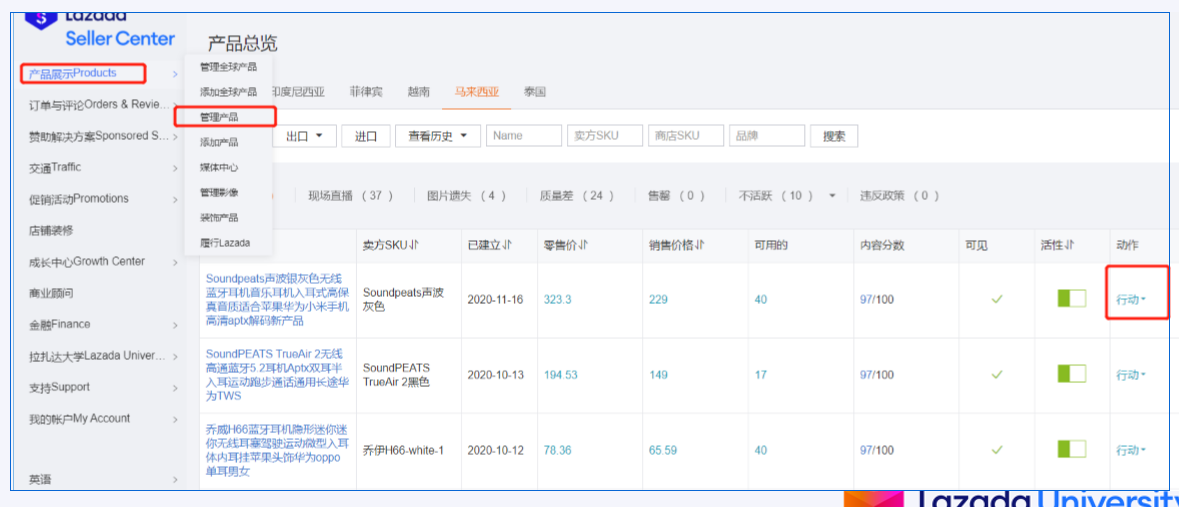Expand 金融Finance sidebar menu
The width and height of the screenshot is (1179, 507).
click(x=103, y=324)
